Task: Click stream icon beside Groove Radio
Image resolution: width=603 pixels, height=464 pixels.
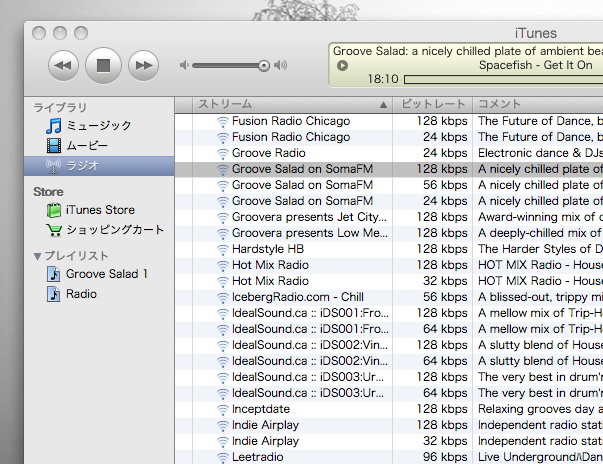Action: tap(223, 154)
